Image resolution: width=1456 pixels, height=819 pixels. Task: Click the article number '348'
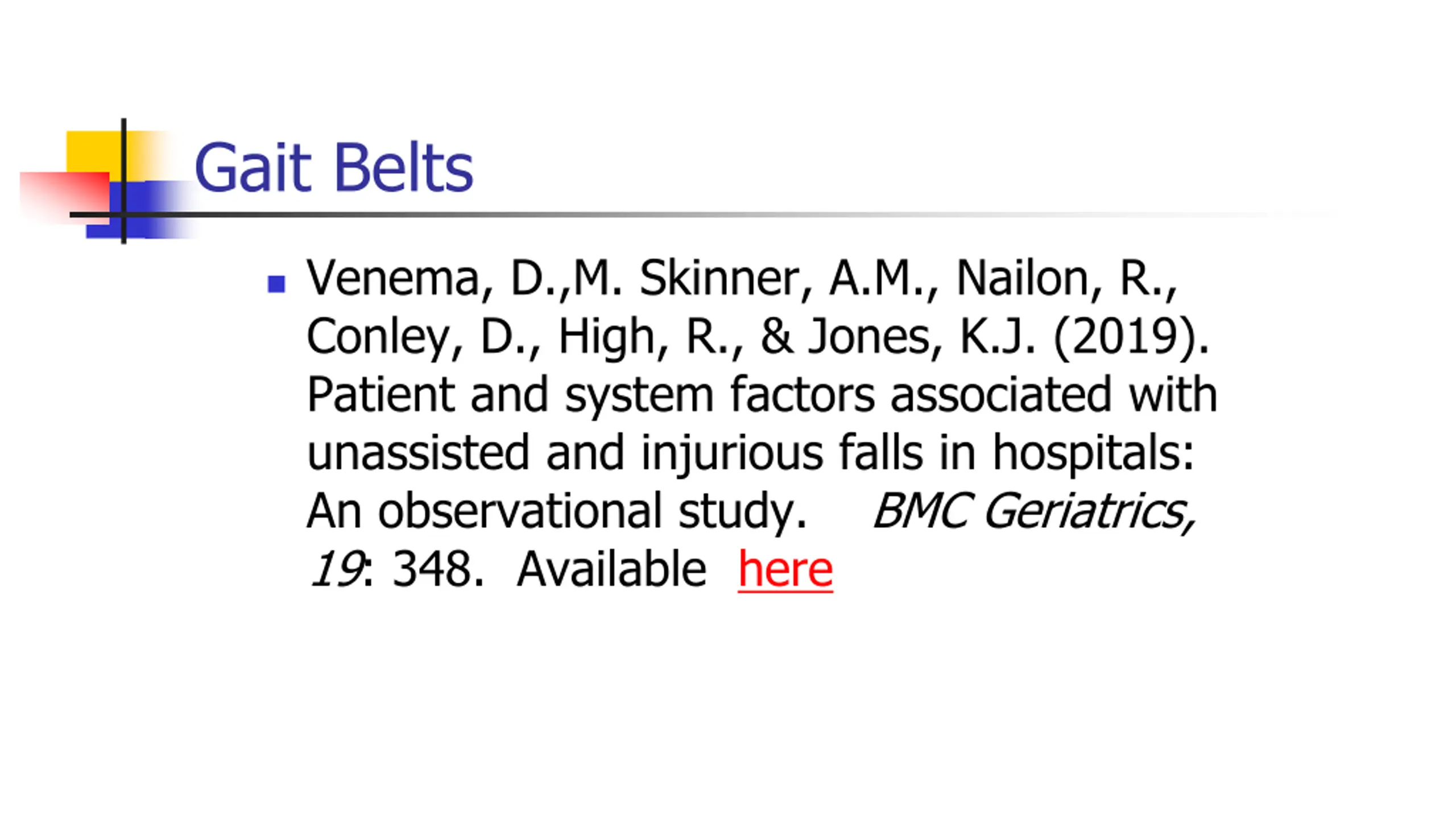click(432, 569)
